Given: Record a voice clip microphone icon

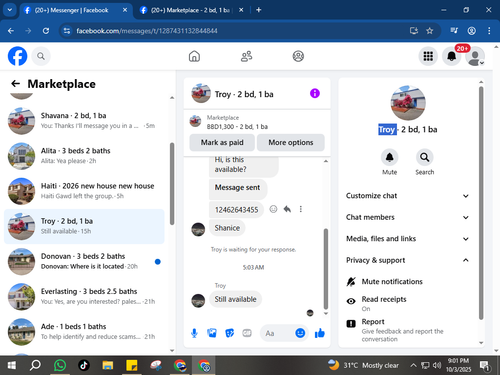Looking at the screenshot, I should [194, 333].
